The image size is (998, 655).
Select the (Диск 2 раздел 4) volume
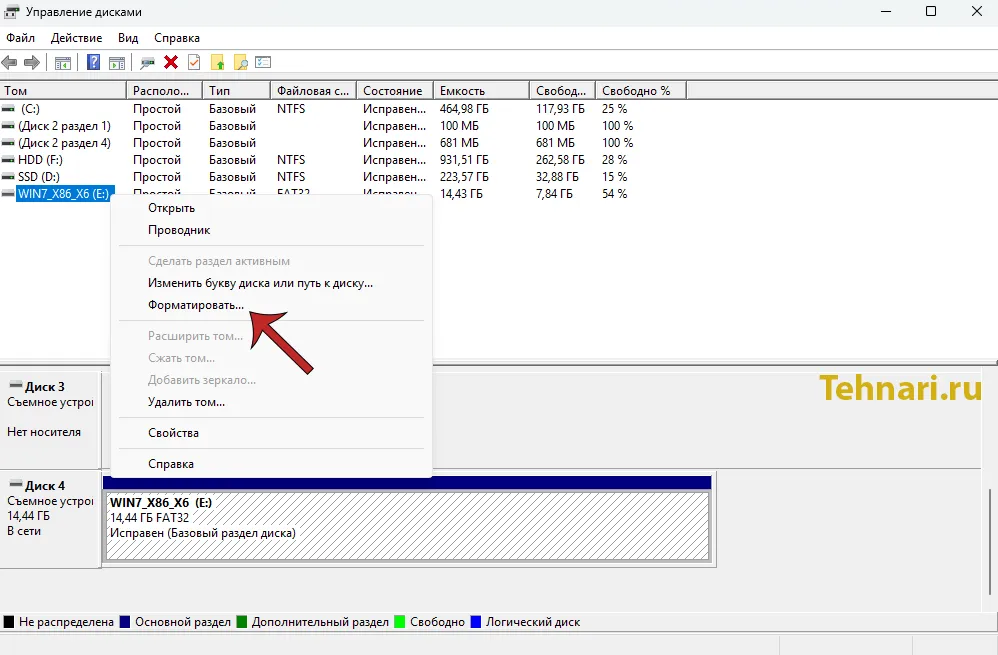64,143
